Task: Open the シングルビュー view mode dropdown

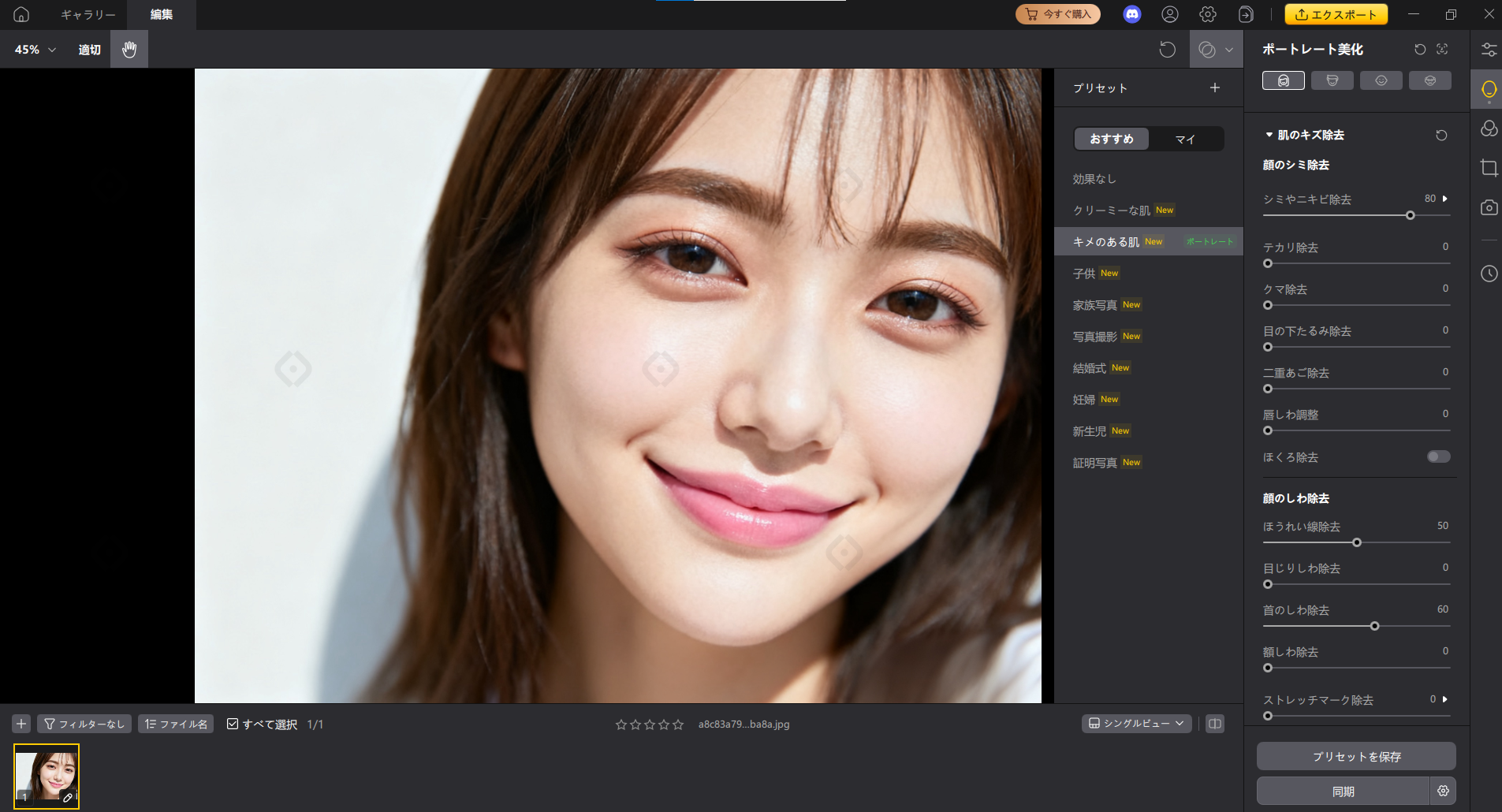Action: coord(1135,723)
